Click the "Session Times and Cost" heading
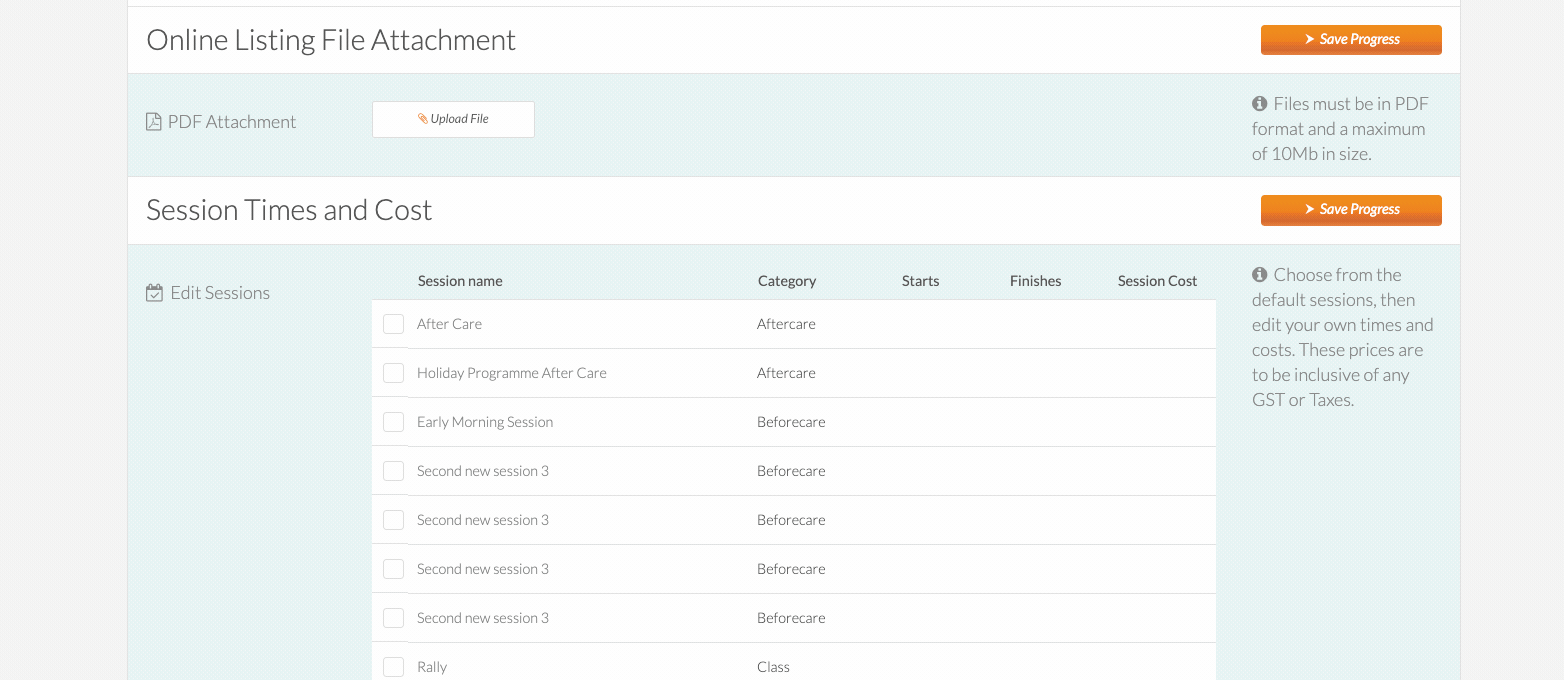This screenshot has width=1564, height=680. [289, 210]
